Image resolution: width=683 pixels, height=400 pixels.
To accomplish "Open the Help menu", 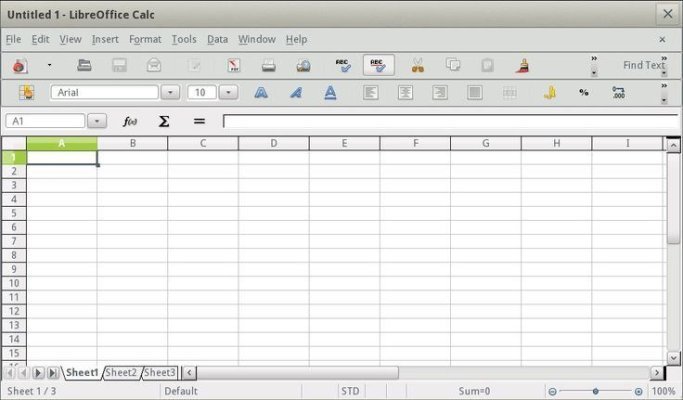I will (x=296, y=39).
